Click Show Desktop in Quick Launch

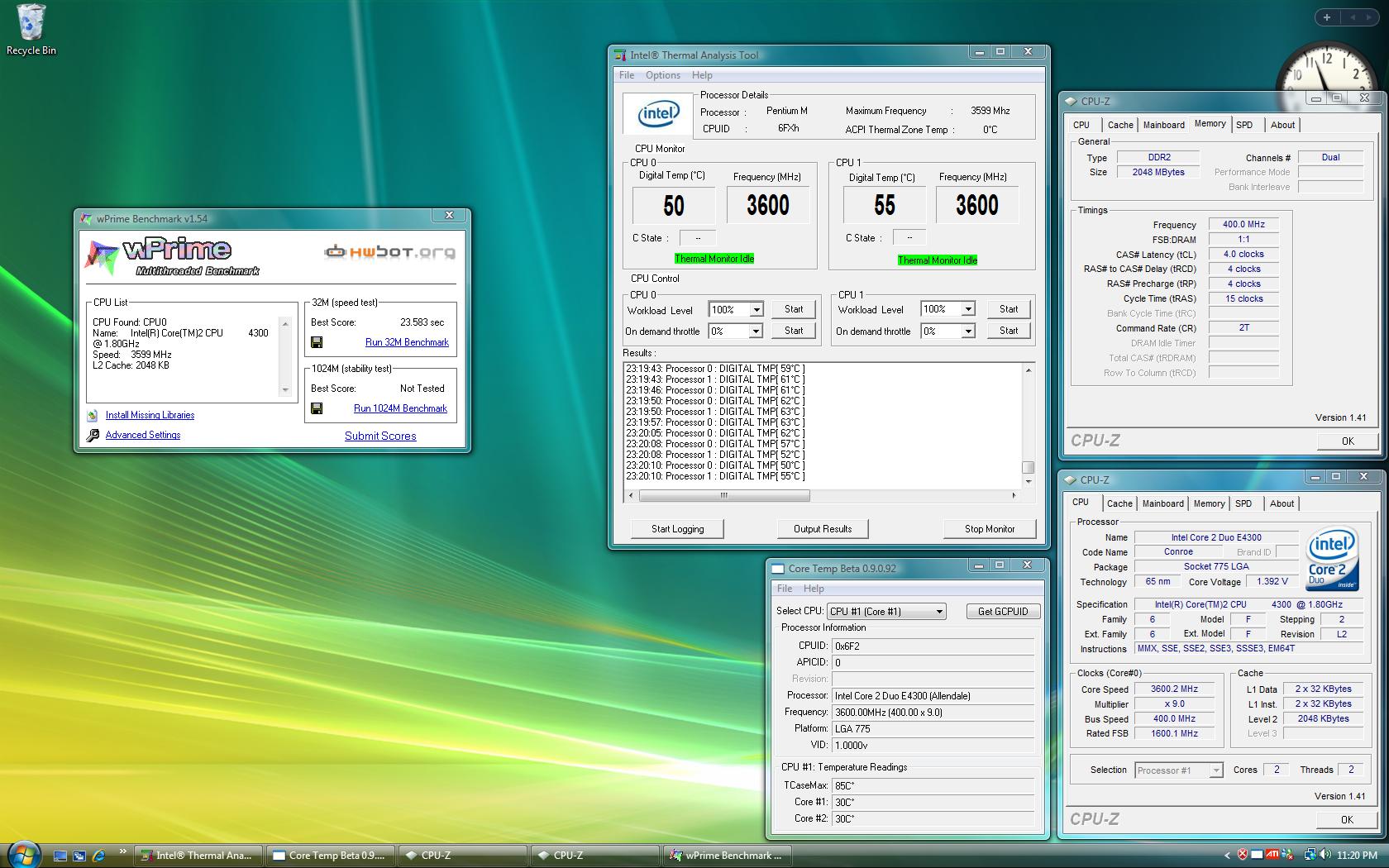[60, 856]
